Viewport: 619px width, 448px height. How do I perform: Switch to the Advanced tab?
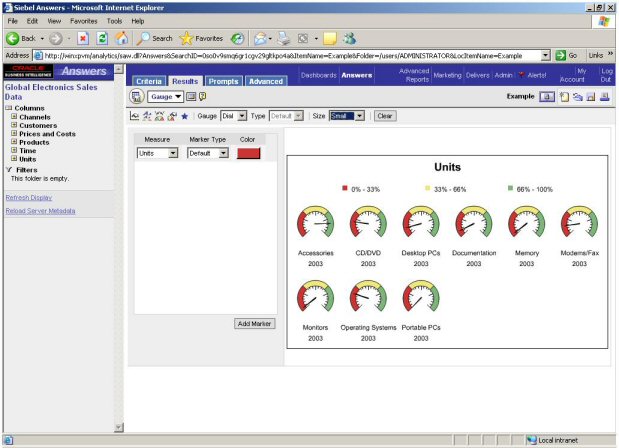pos(266,81)
